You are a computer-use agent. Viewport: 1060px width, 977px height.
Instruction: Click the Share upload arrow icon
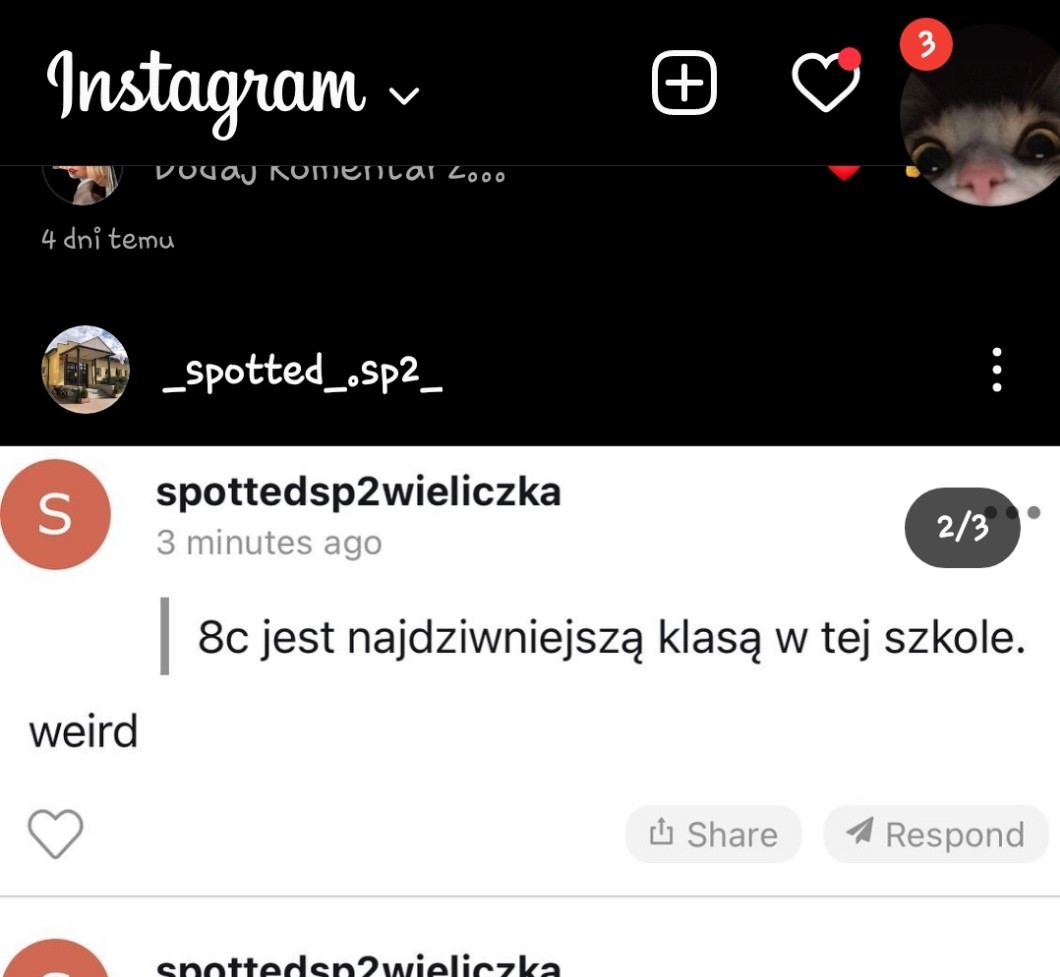pos(660,832)
